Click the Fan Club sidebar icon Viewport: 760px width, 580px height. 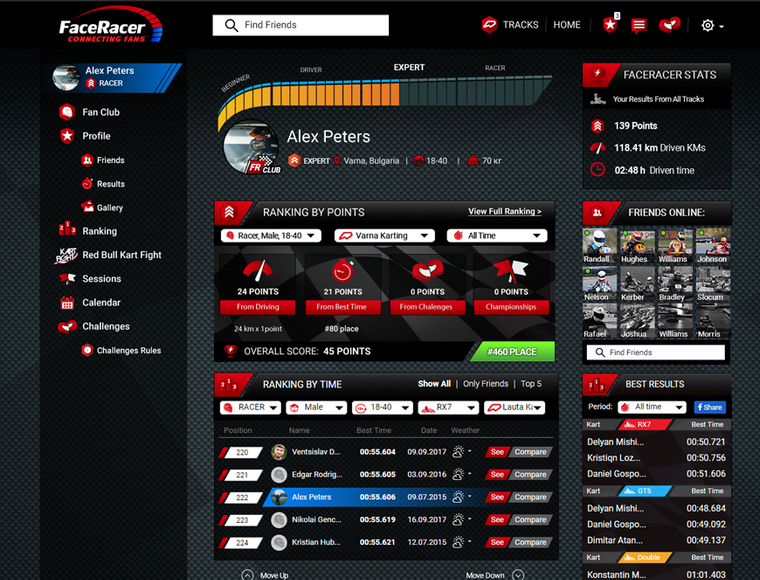(x=67, y=112)
